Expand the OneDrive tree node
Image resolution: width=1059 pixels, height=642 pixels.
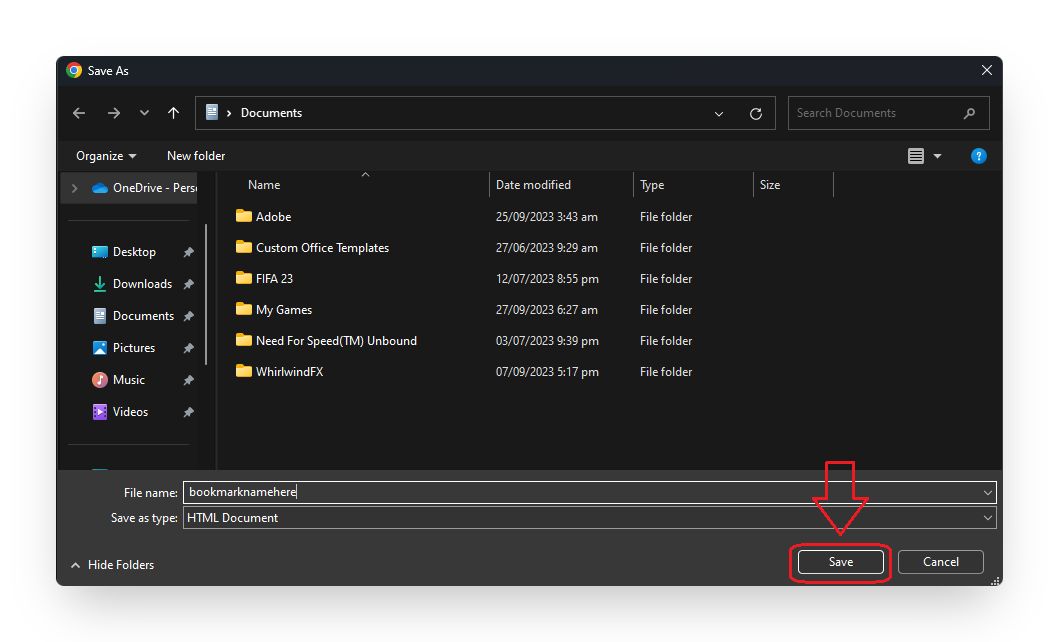click(75, 188)
